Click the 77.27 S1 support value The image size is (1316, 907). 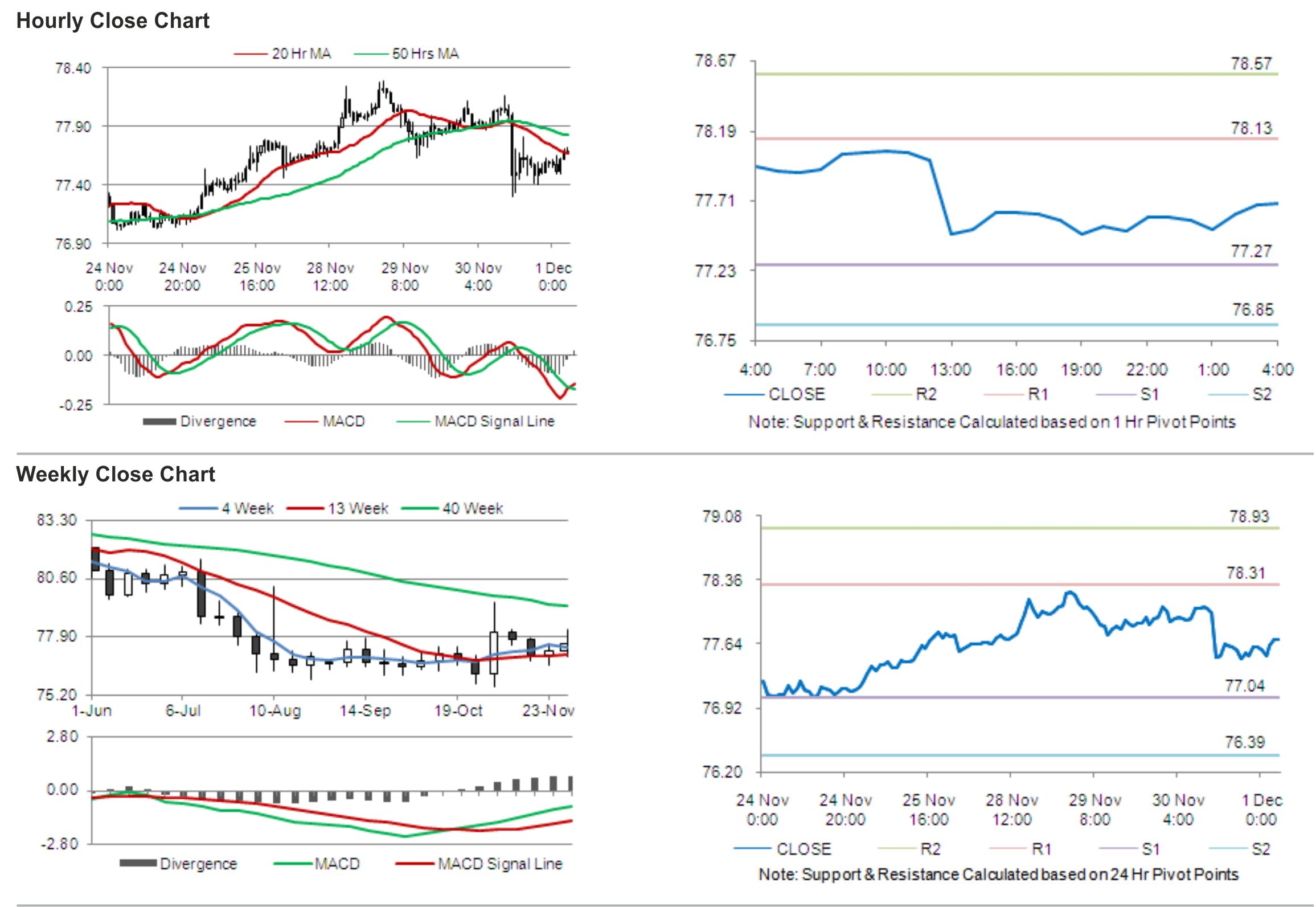pos(1251,251)
